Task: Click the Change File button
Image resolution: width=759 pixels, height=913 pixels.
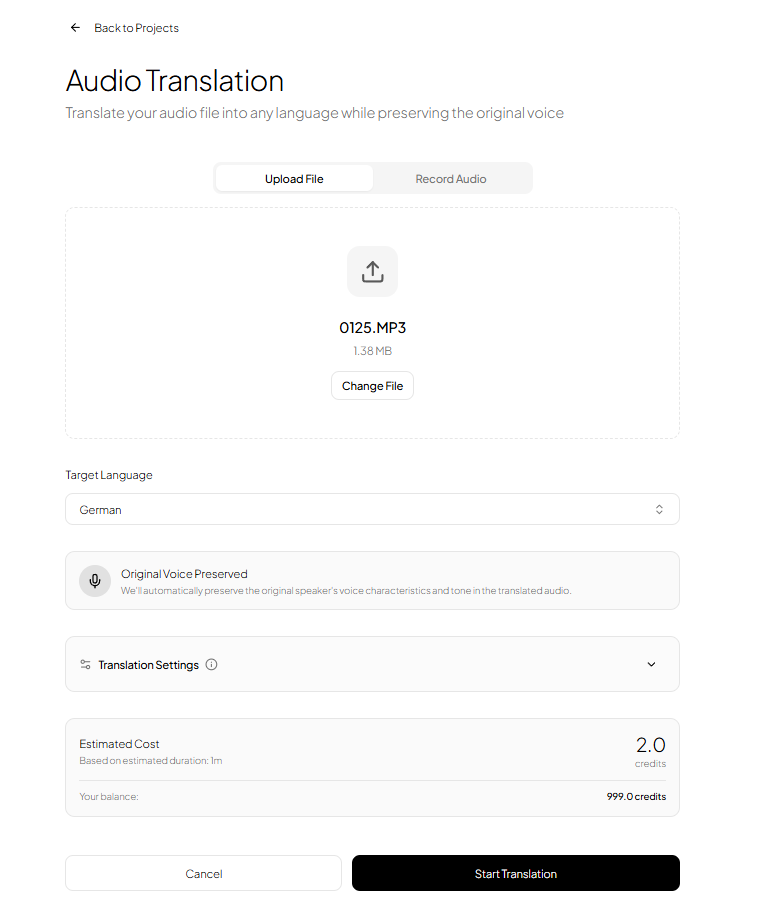Action: pos(372,385)
